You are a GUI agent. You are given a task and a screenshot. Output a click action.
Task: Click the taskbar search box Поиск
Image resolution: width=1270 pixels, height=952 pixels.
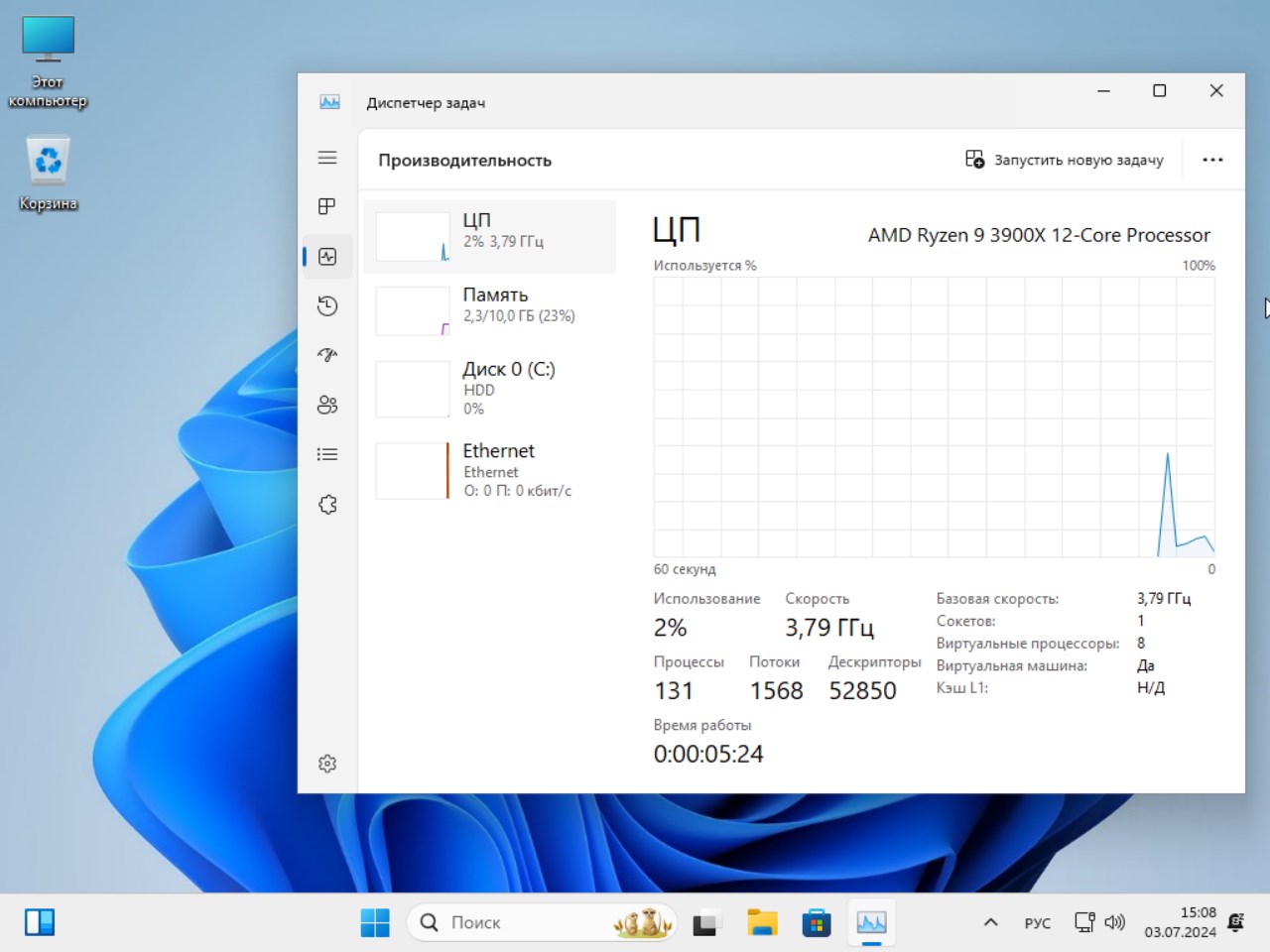[542, 922]
